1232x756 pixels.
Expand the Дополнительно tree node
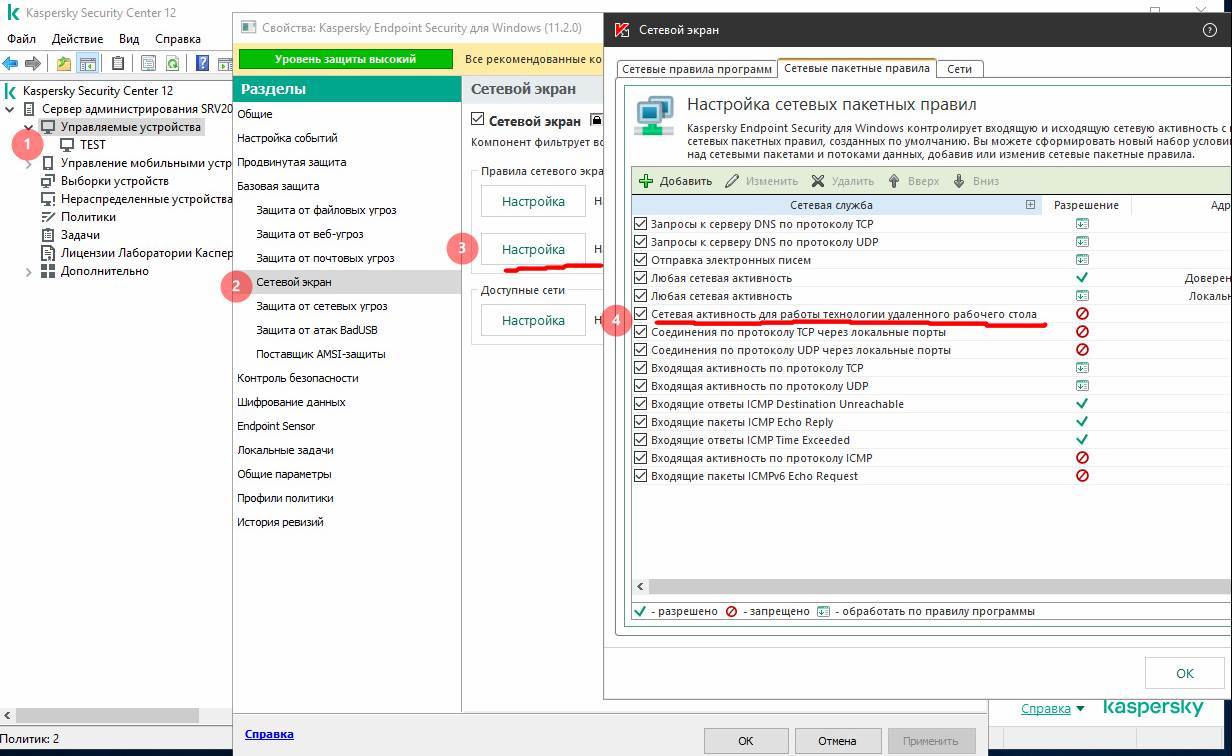point(28,271)
